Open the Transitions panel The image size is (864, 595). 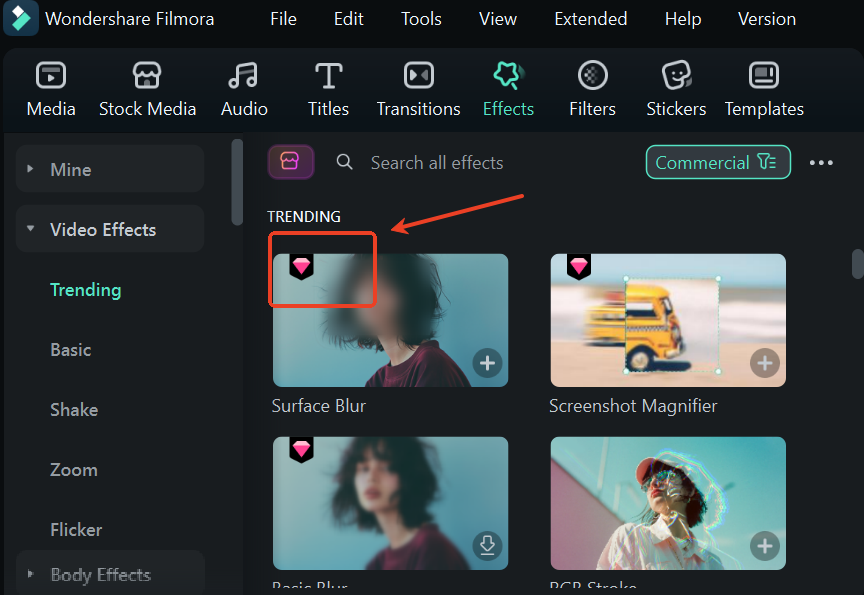(x=418, y=88)
